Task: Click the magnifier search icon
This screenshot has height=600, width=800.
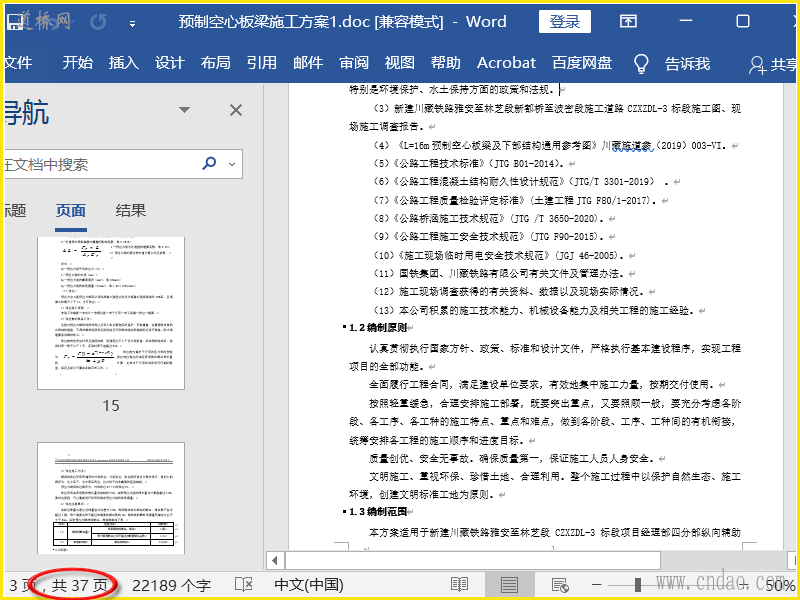Action: point(209,163)
